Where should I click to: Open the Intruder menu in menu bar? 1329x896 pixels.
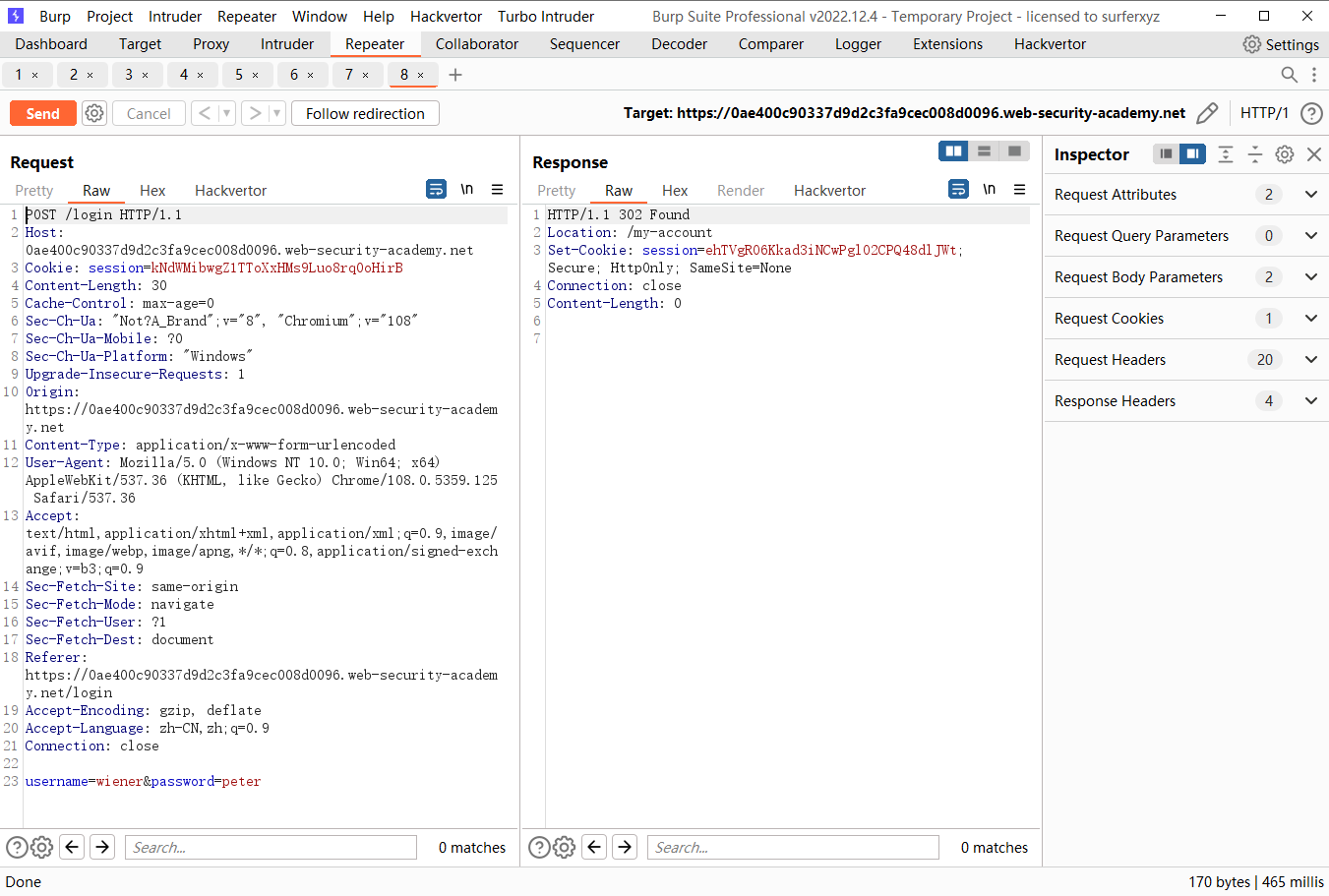point(175,16)
